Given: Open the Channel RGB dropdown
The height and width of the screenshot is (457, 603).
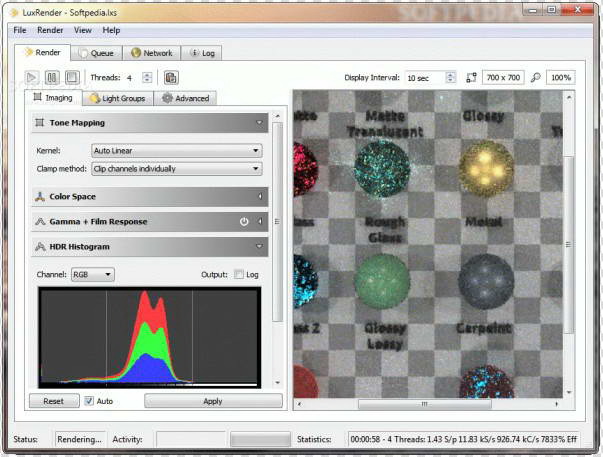Looking at the screenshot, I should (92, 274).
